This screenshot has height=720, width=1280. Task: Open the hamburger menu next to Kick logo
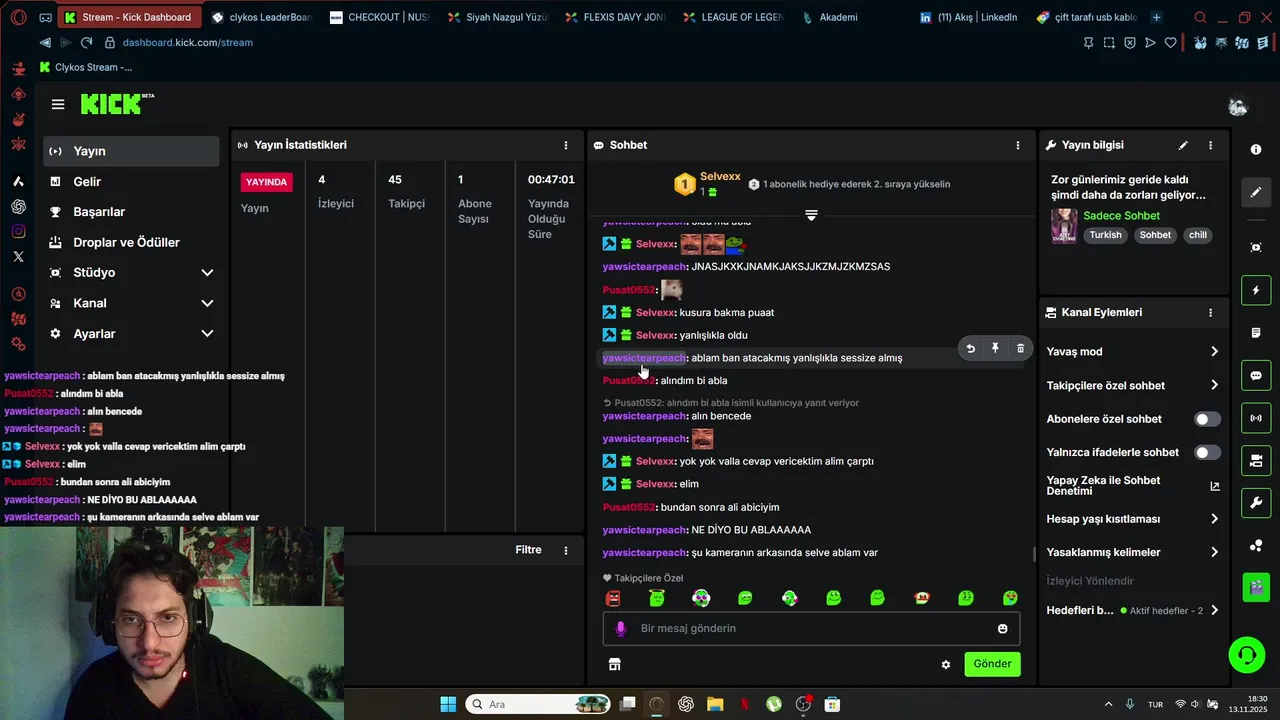click(x=58, y=104)
